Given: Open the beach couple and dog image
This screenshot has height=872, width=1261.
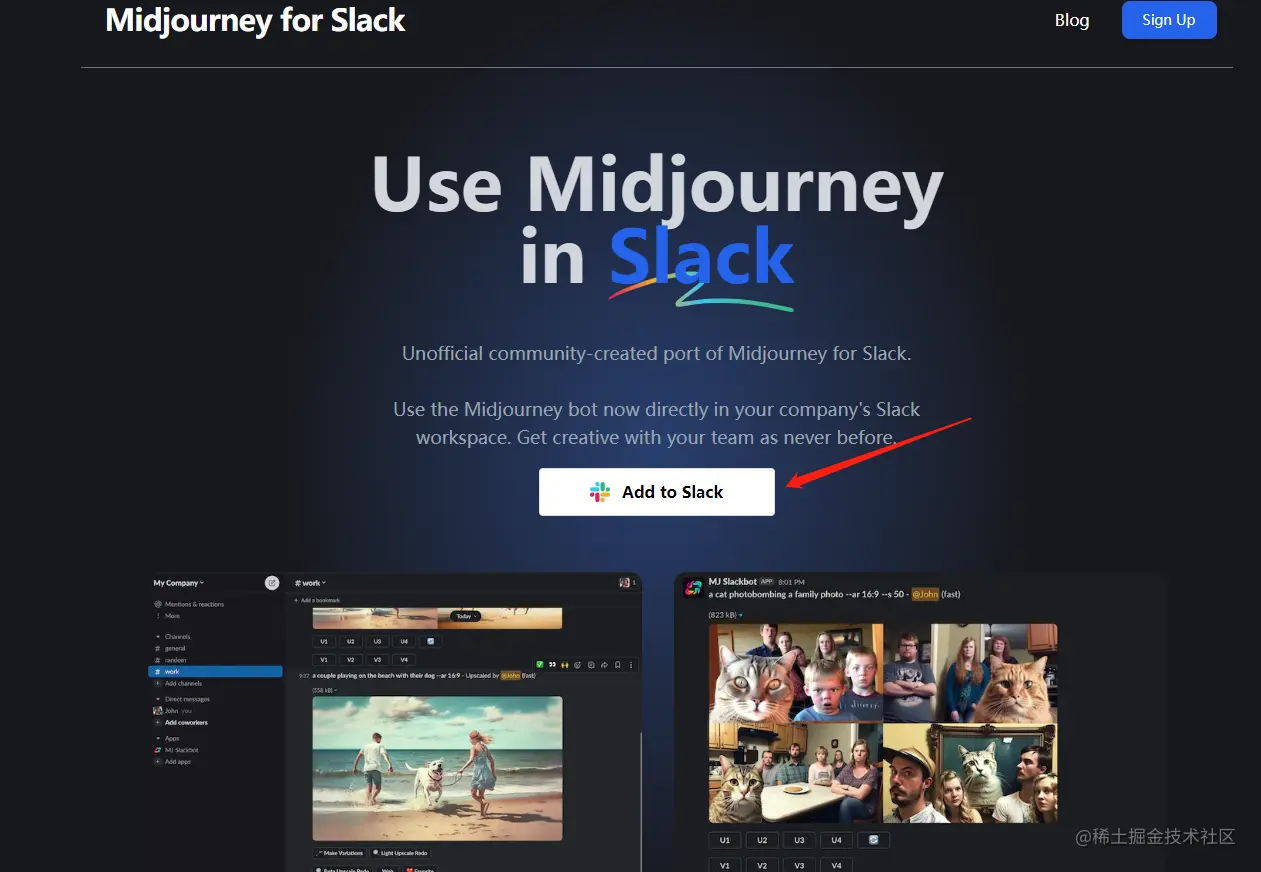Looking at the screenshot, I should [x=437, y=768].
